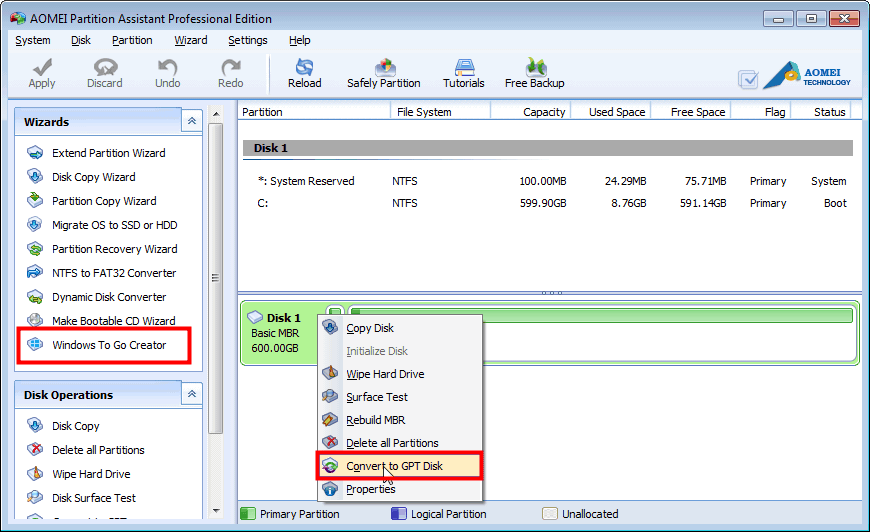
Task: Open Partition Recovery Wizard link
Action: pos(115,249)
